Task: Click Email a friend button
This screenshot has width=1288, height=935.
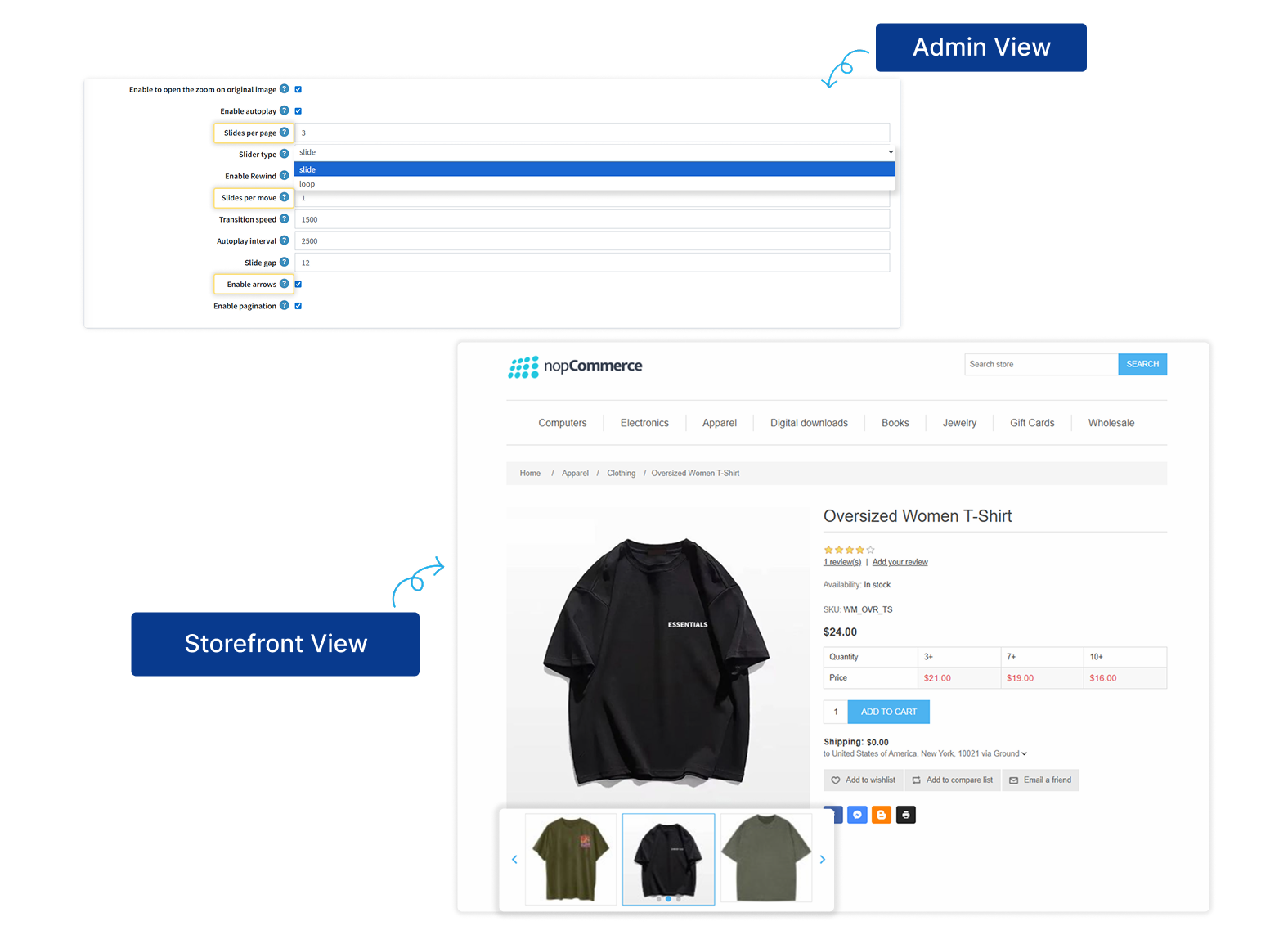Action: click(1040, 780)
